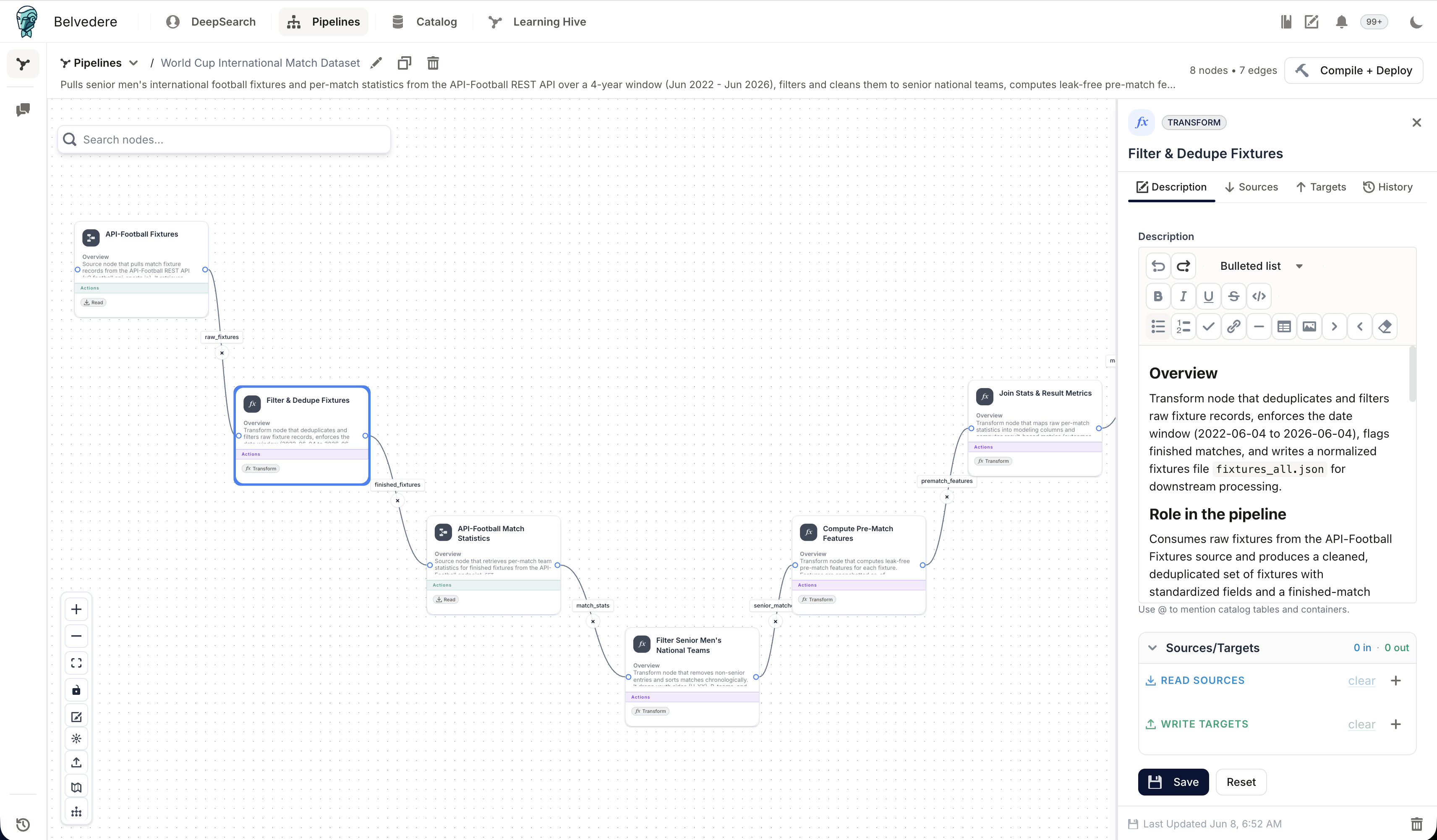Insert a table in description
The image size is (1437, 840).
pos(1284,326)
